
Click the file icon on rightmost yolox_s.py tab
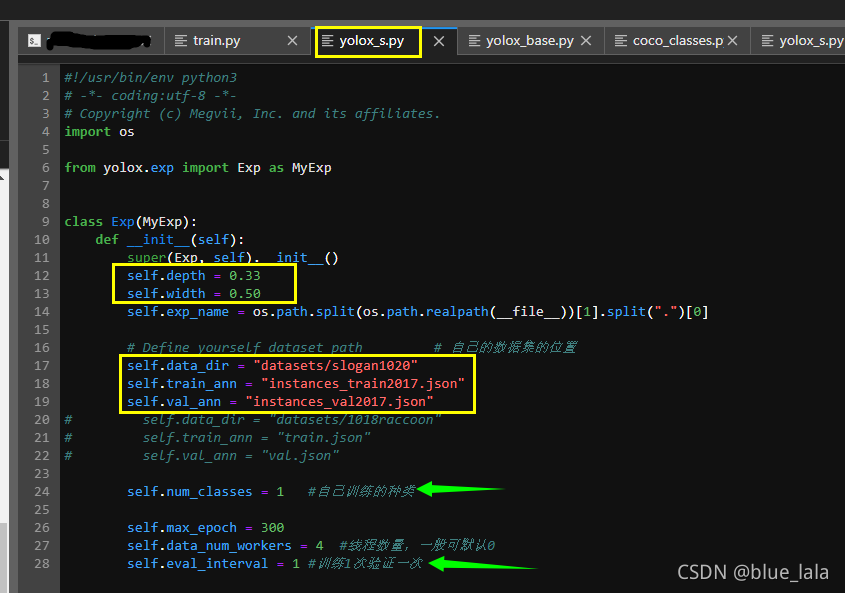[x=767, y=41]
